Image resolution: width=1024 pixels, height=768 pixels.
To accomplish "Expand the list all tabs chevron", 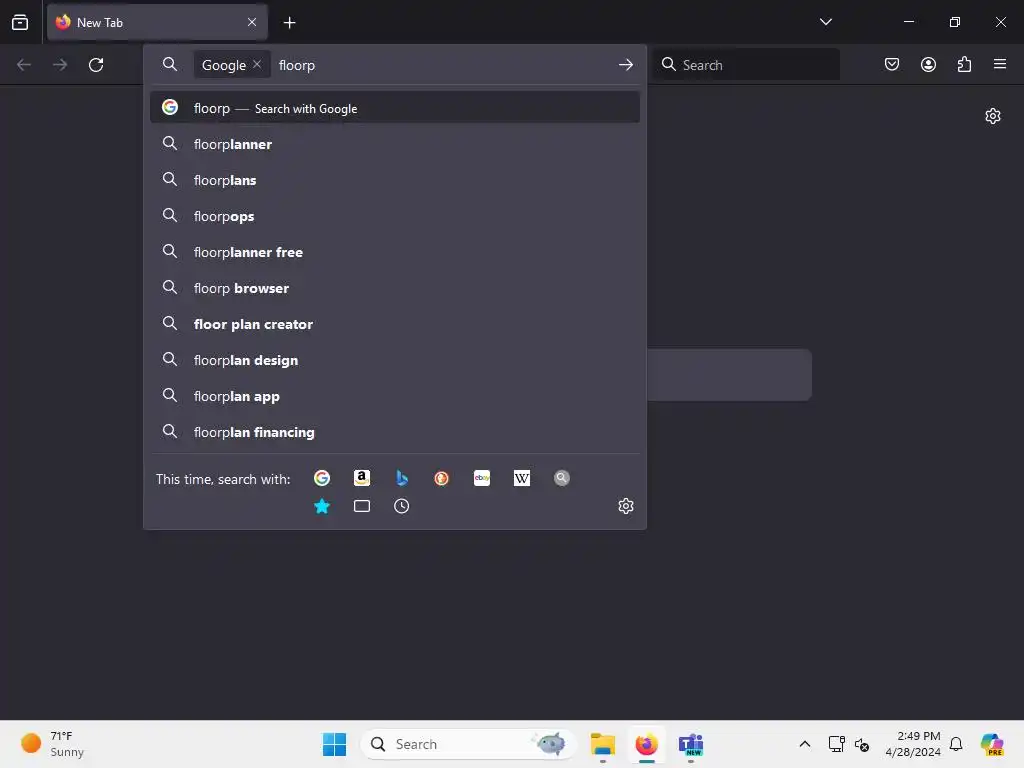I will 825,22.
